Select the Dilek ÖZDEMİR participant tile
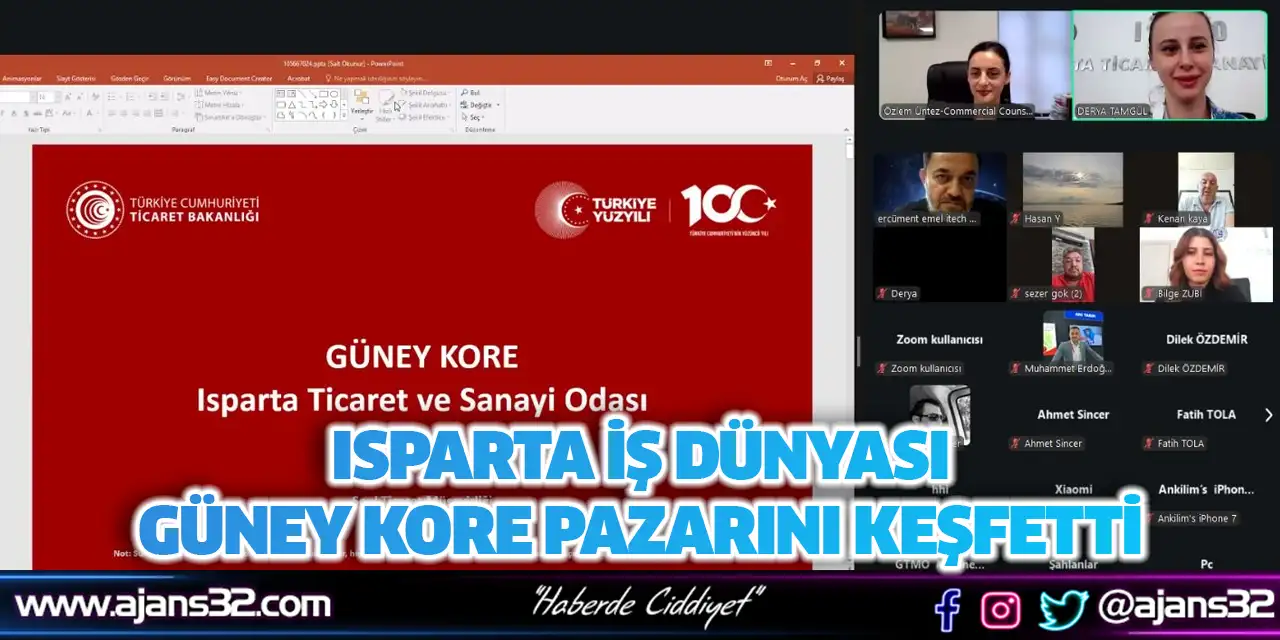Image resolution: width=1280 pixels, height=640 pixels. tap(1206, 339)
